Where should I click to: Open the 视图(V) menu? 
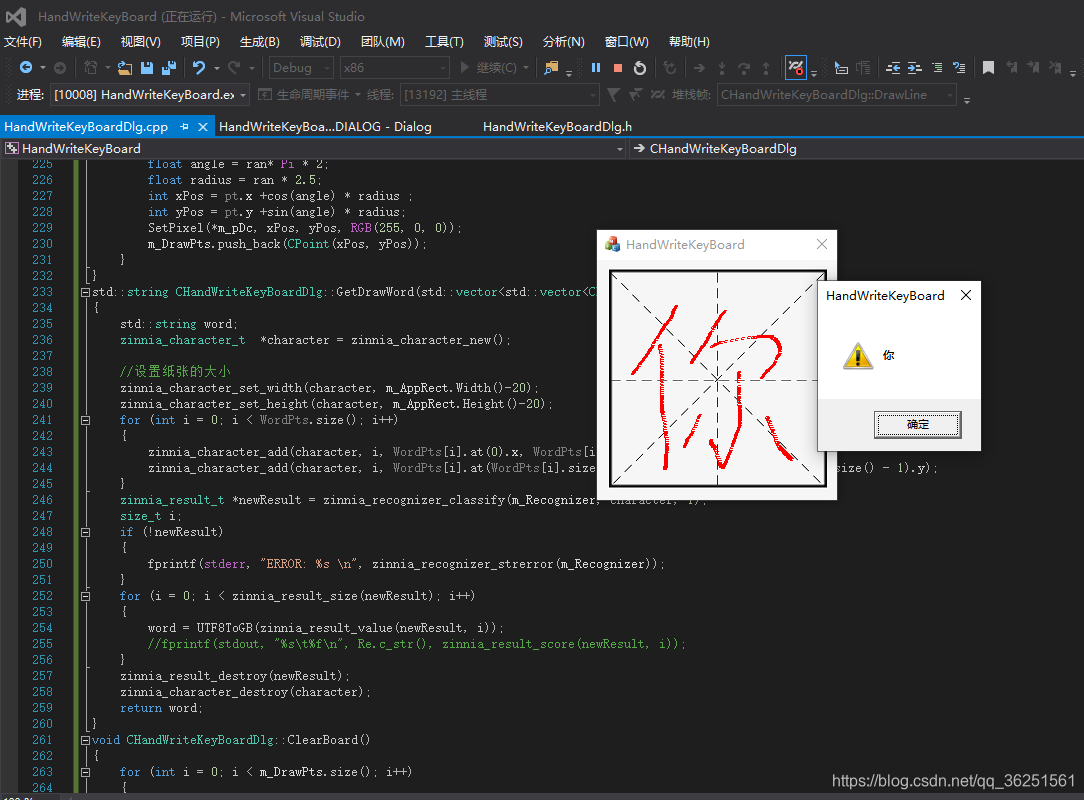click(x=140, y=42)
